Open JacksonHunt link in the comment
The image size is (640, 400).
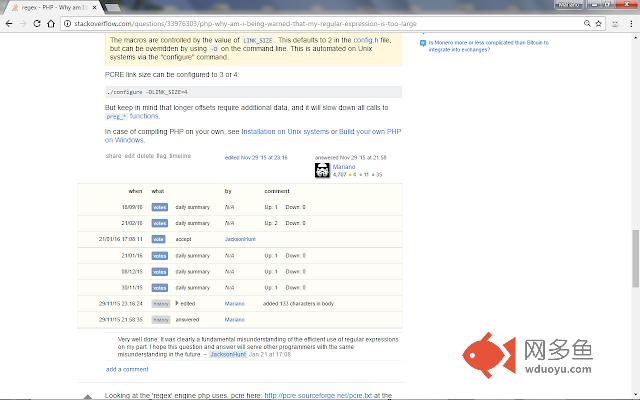(228, 354)
